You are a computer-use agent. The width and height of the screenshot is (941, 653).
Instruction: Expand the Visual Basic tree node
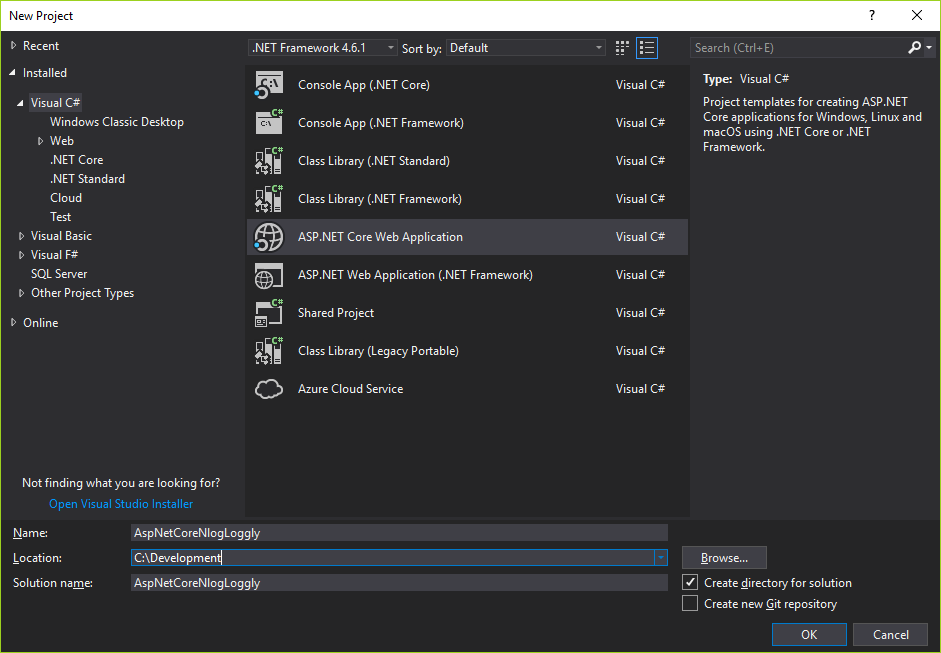click(x=20, y=235)
